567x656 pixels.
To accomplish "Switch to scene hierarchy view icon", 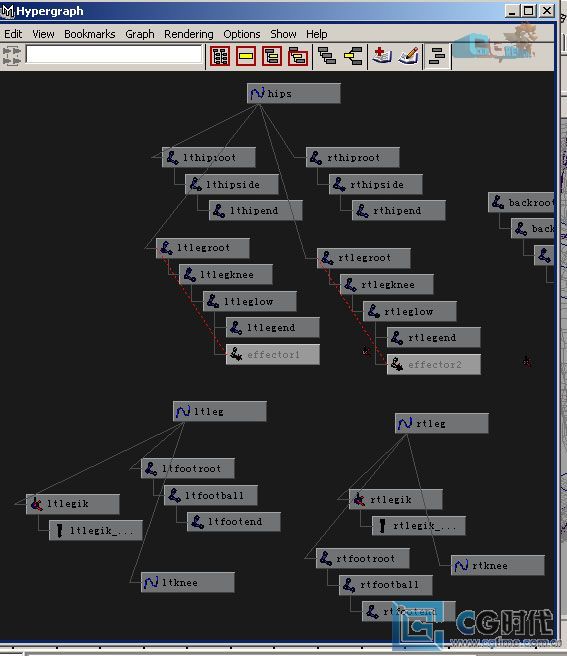I will pyautogui.click(x=327, y=56).
